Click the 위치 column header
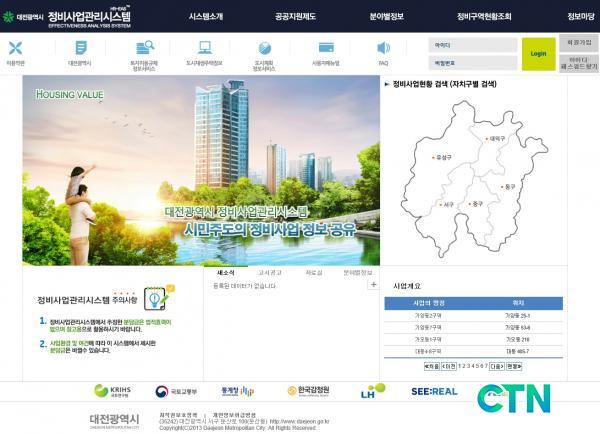This screenshot has height=434, width=600. (518, 303)
